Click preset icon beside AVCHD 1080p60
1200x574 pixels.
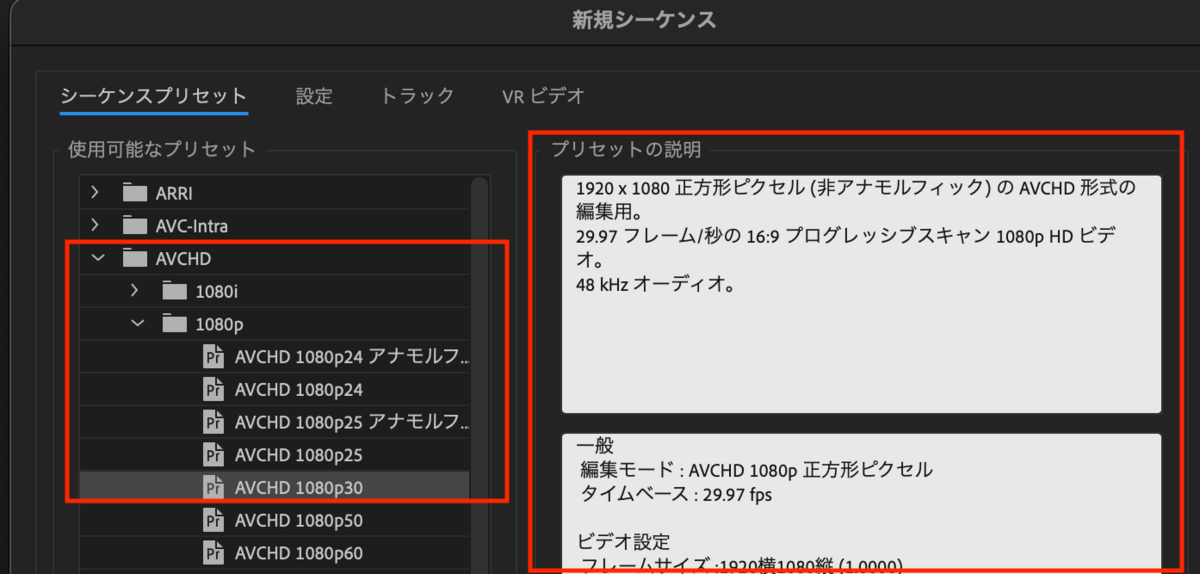point(213,553)
